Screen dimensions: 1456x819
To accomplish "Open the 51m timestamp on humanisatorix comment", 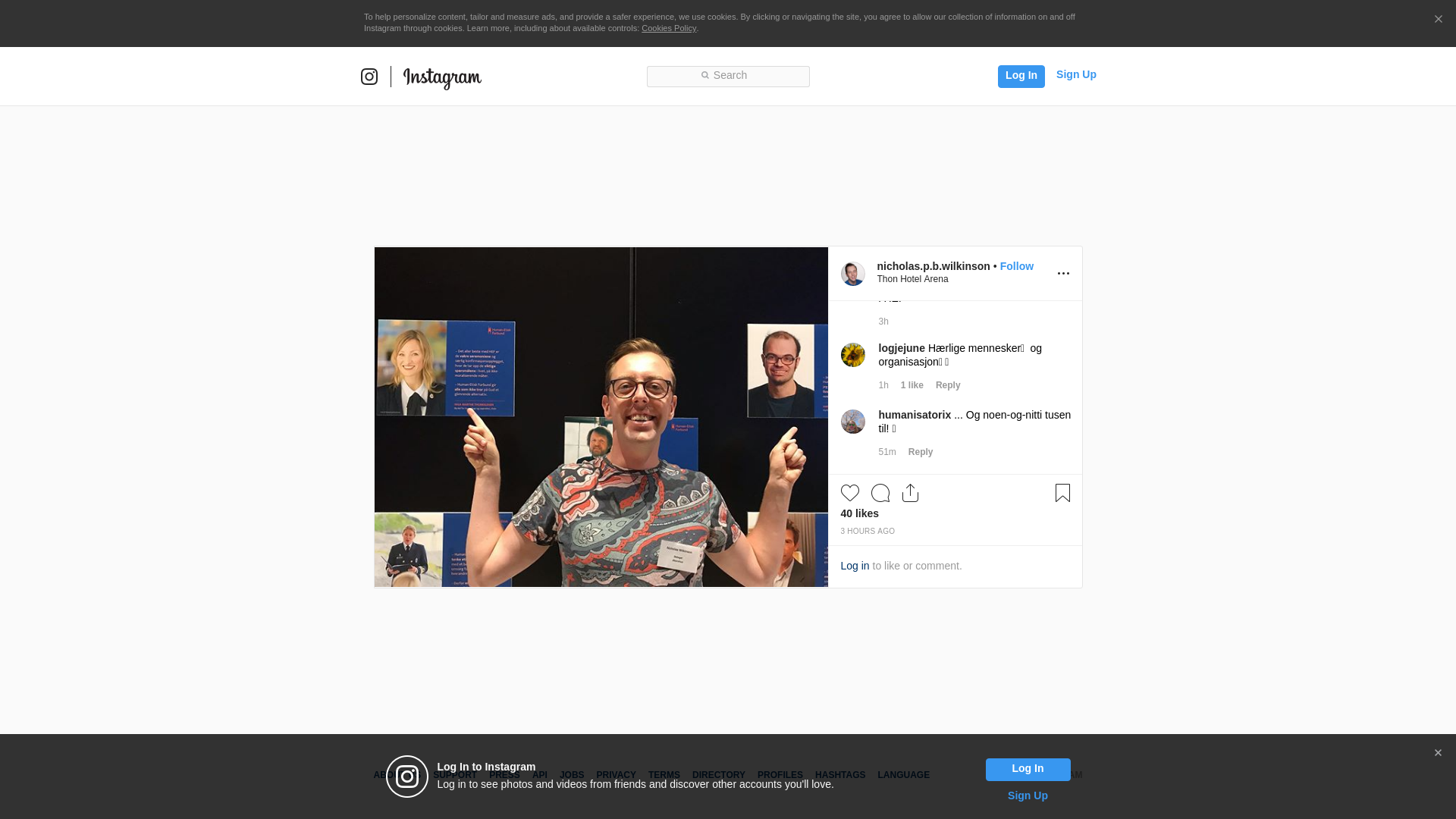I will 887,452.
